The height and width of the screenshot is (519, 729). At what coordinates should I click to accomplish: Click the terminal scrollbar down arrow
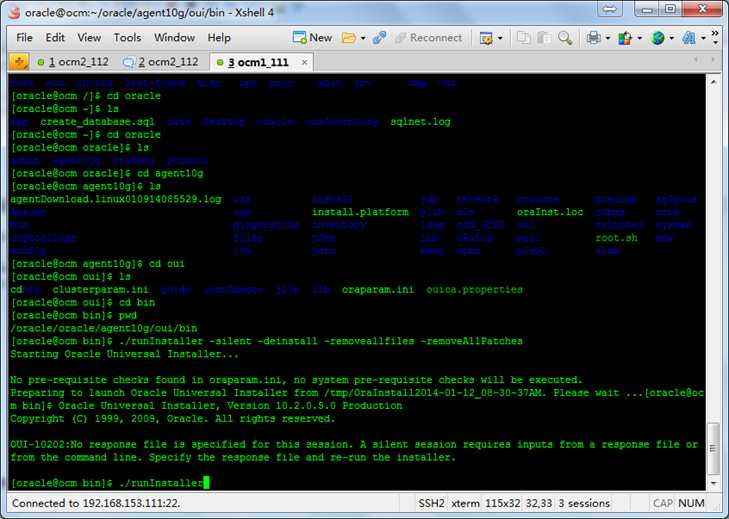(x=713, y=483)
